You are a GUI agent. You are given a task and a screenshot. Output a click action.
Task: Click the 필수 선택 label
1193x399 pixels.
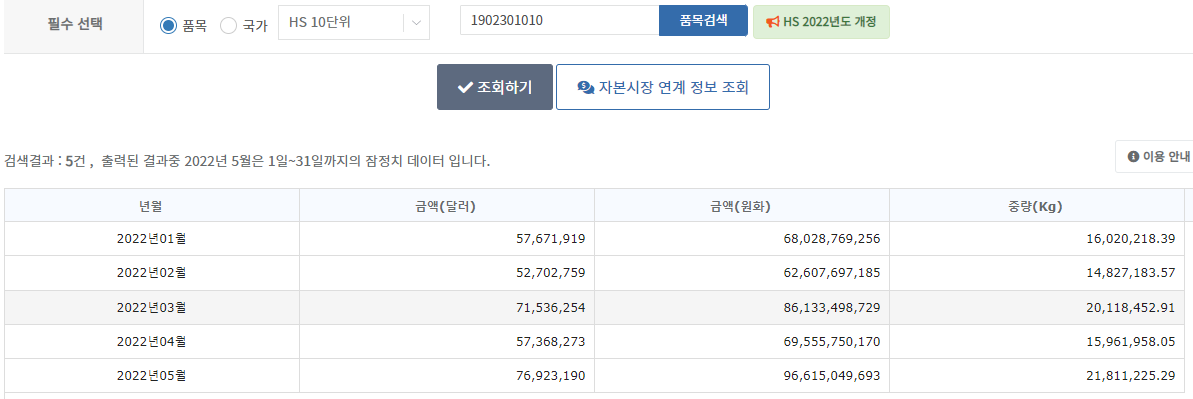pyautogui.click(x=74, y=23)
